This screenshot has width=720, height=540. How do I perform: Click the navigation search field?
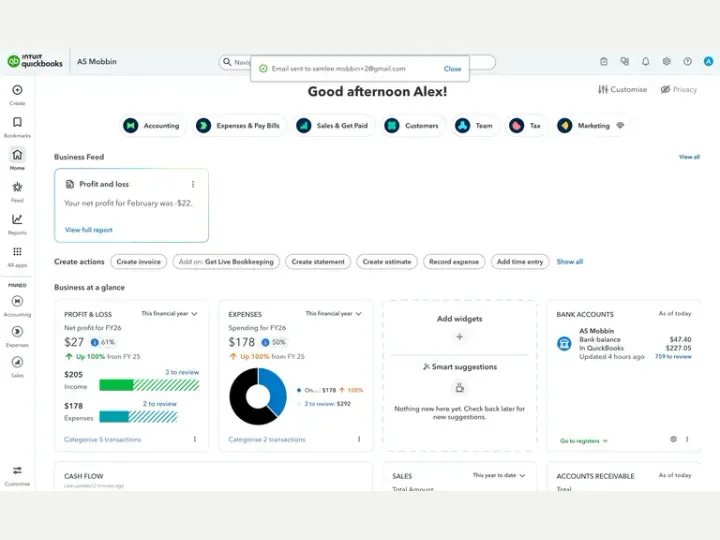(357, 62)
